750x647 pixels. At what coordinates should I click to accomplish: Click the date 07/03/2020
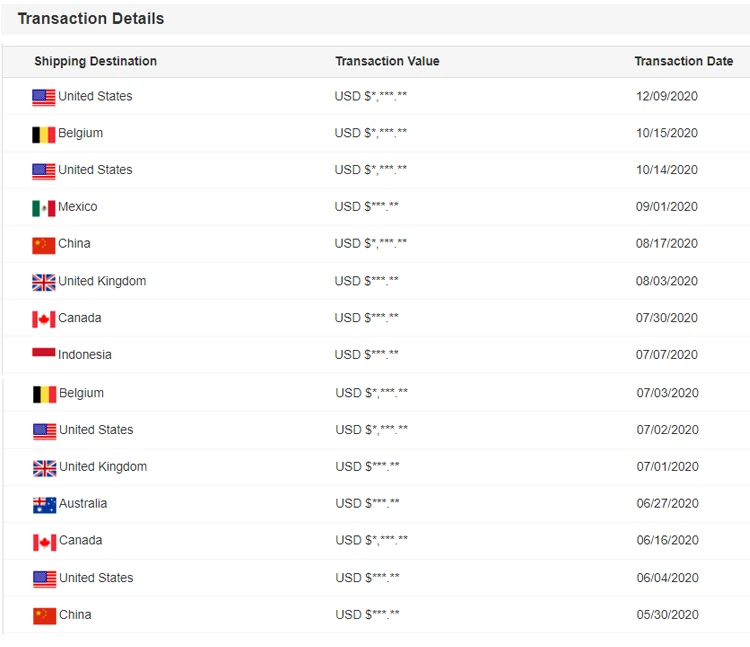pos(667,393)
